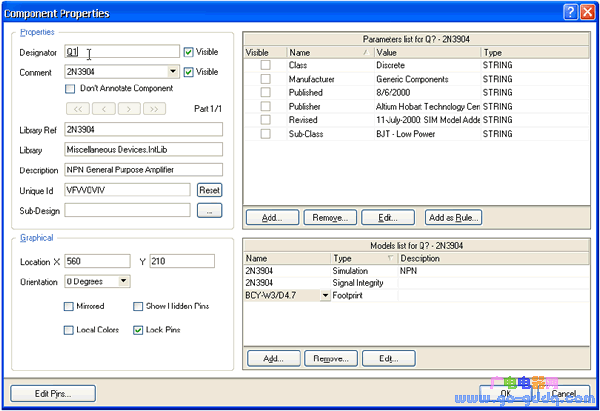
Task: Toggle the Designator Visible checkbox
Action: tap(189, 51)
